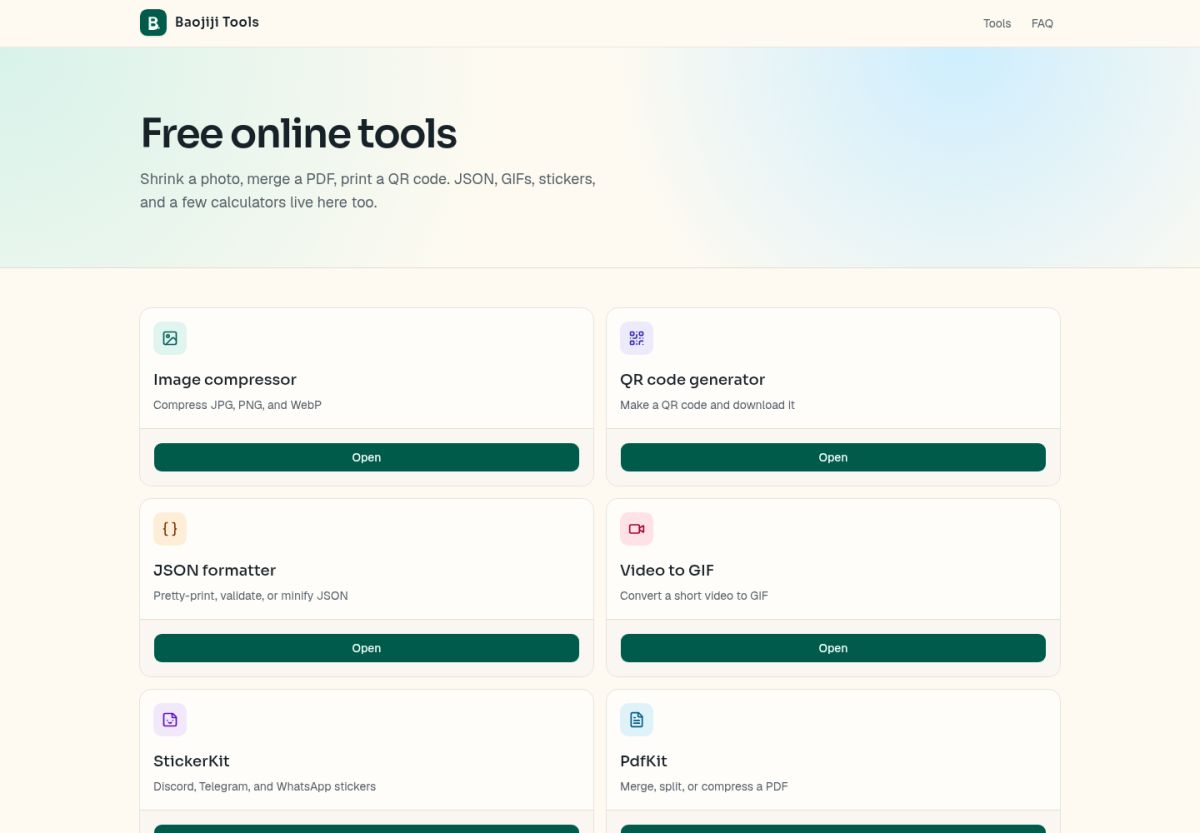
Task: Open the QR code generator tool
Action: (x=833, y=457)
